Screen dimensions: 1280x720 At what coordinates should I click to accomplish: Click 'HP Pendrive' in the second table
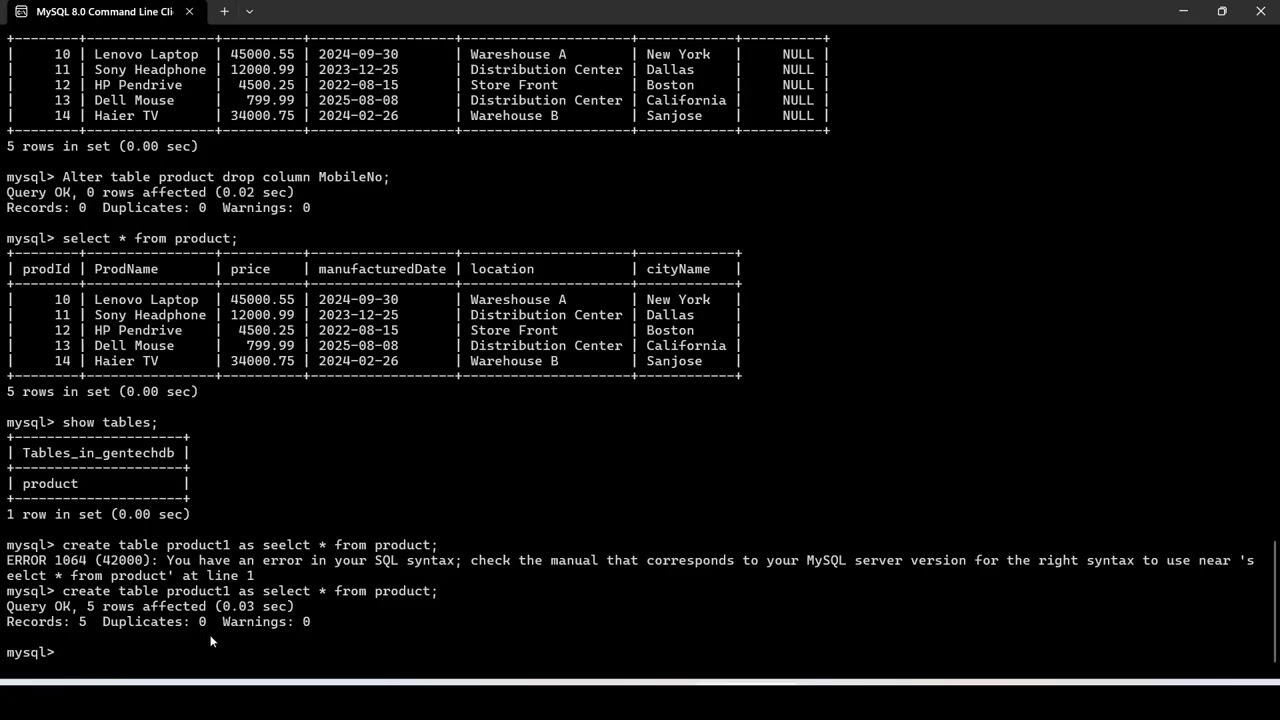click(x=138, y=330)
